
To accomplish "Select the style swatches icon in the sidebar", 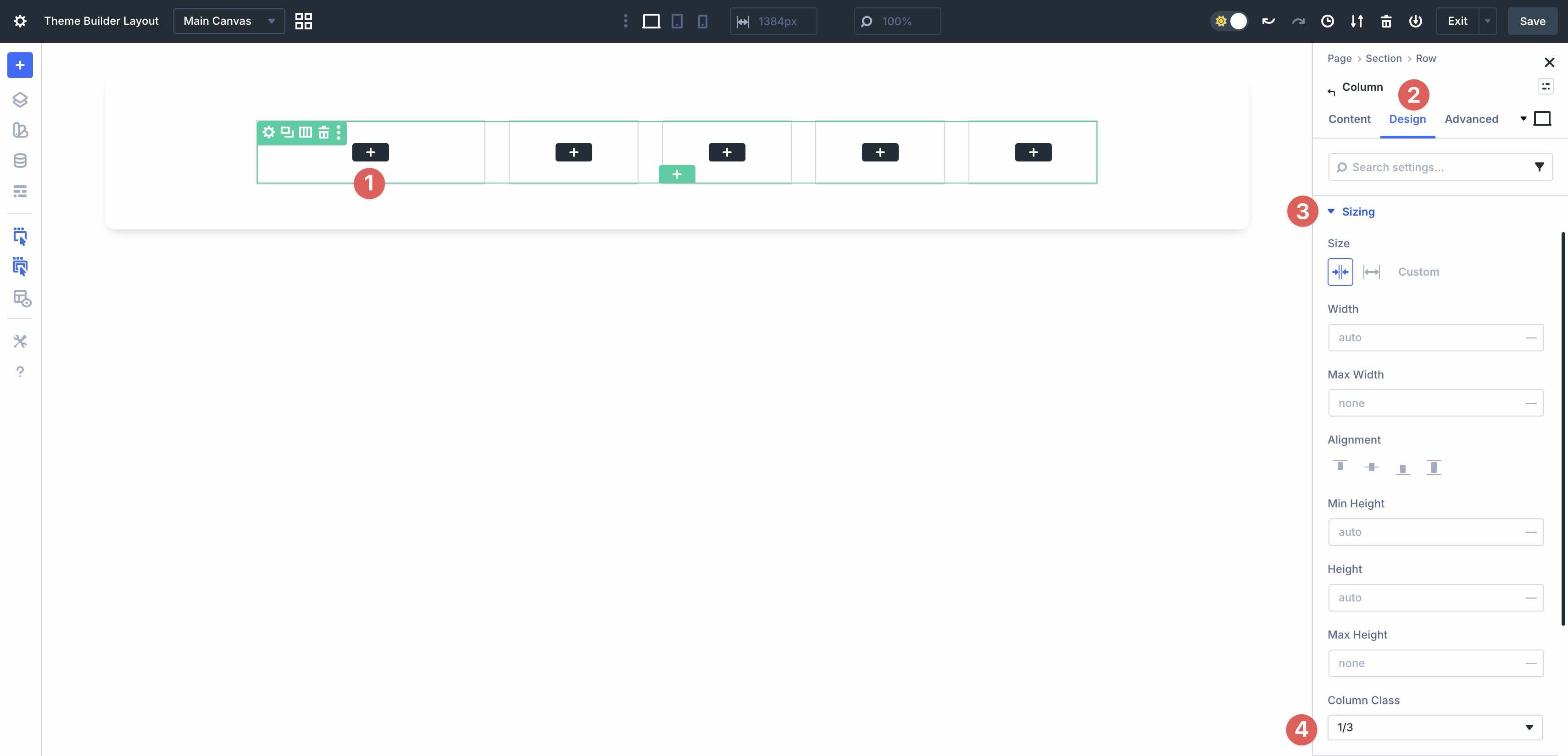I will pos(20,130).
